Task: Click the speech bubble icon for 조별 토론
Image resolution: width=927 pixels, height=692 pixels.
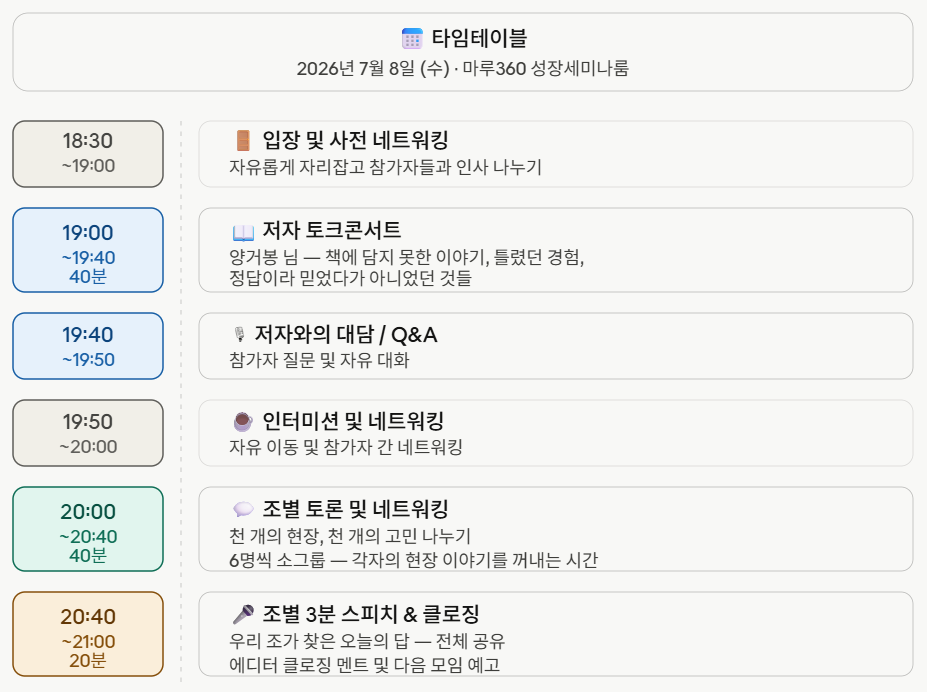Action: [x=243, y=509]
